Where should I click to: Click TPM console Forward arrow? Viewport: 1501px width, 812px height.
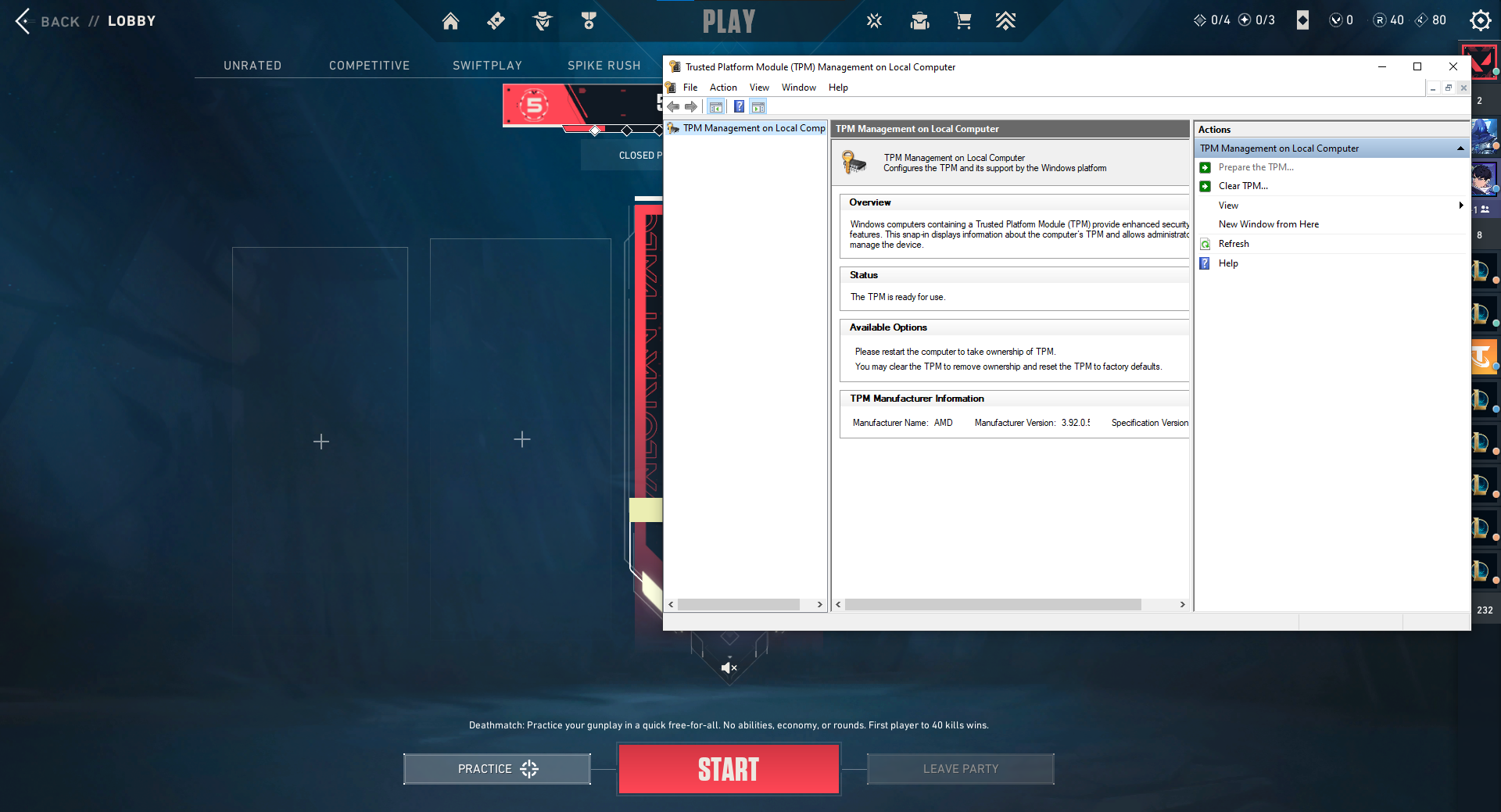[x=690, y=107]
